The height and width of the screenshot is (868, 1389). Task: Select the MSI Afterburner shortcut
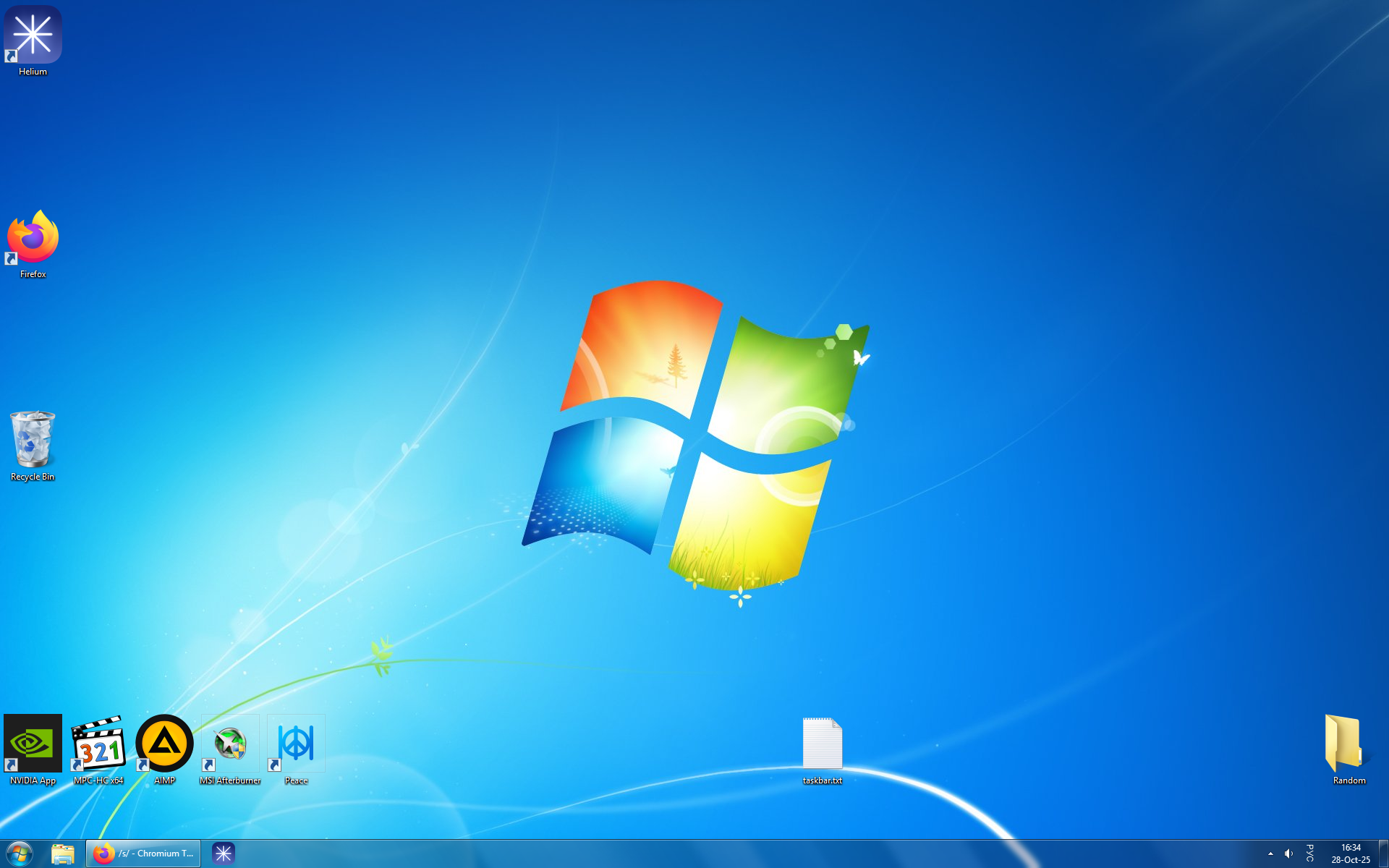click(x=230, y=744)
